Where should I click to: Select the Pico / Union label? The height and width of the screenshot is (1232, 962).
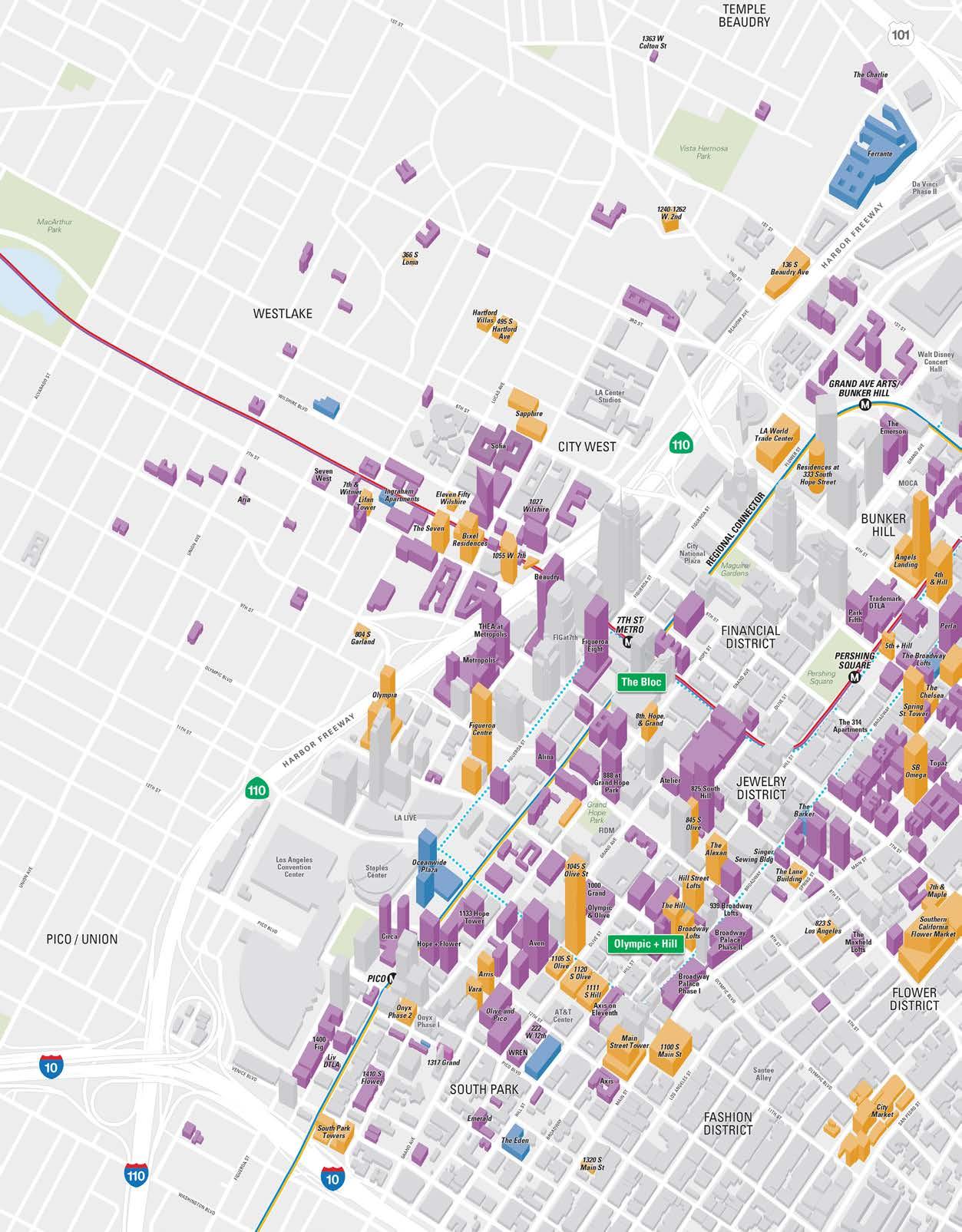(82, 939)
